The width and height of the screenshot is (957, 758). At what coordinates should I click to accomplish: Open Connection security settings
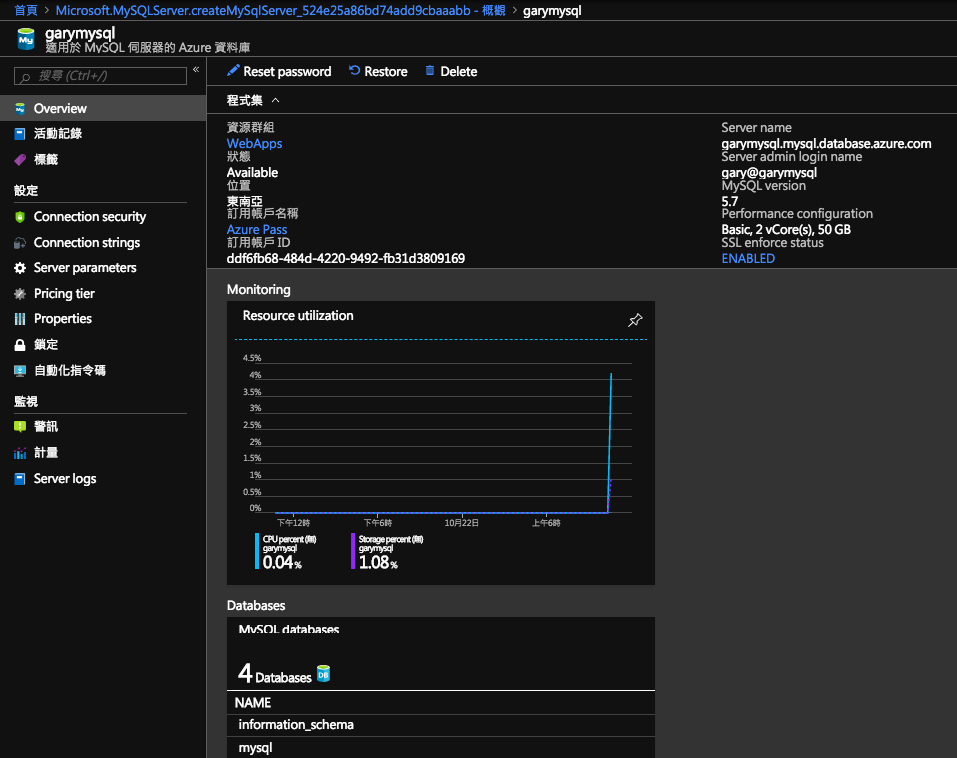coord(103,217)
